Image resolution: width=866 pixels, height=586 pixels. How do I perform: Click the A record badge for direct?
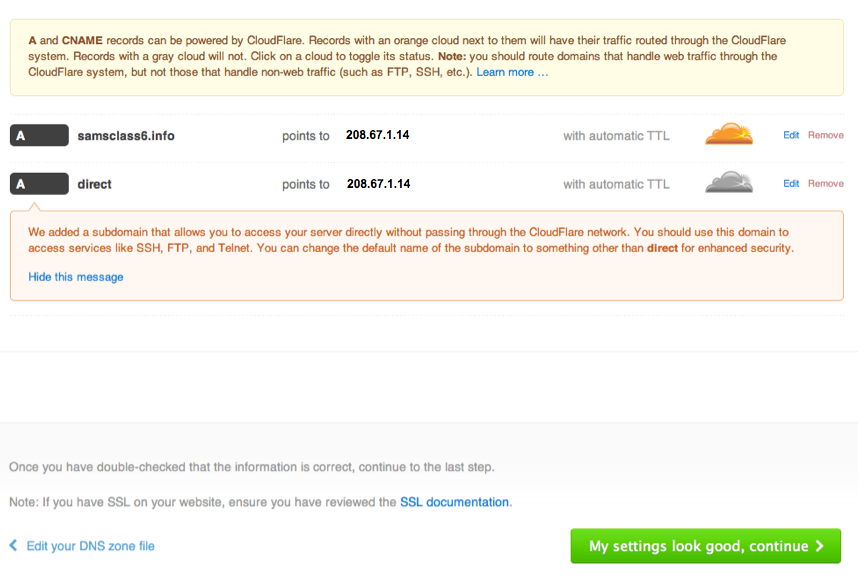(39, 184)
